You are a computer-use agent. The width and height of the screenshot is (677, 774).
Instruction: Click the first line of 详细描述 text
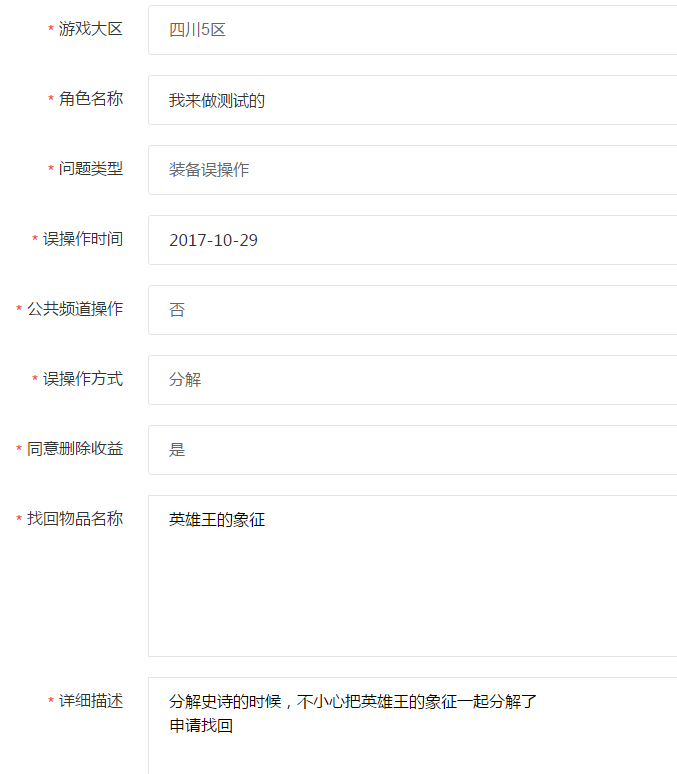(353, 702)
